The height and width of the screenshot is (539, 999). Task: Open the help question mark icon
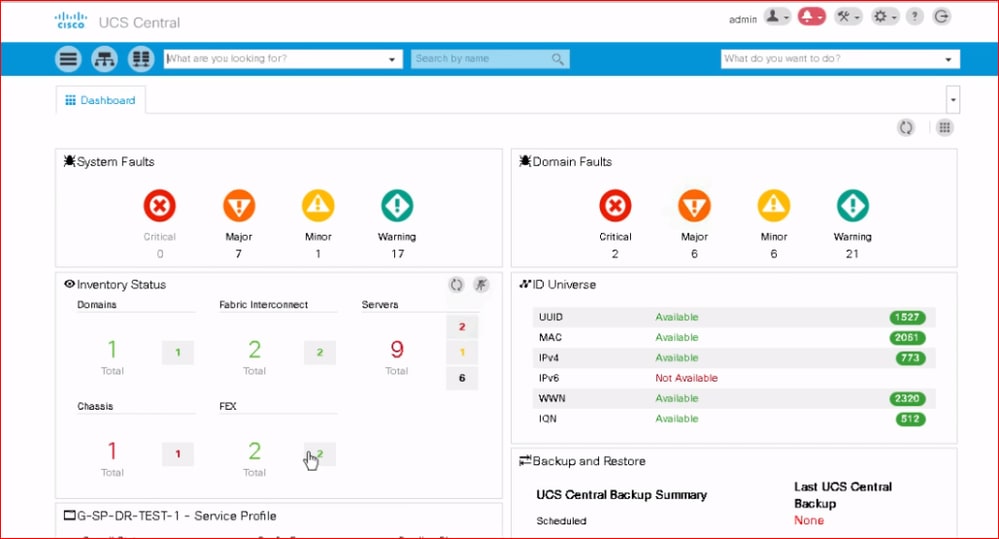[x=914, y=17]
